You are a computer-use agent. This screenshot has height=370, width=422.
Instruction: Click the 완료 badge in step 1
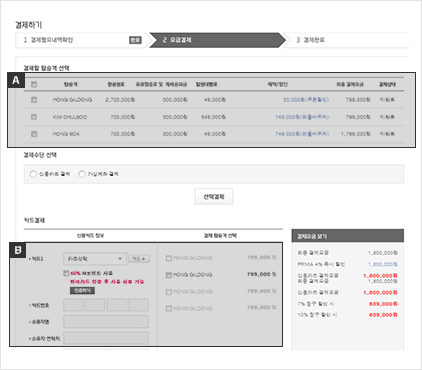[x=135, y=40]
